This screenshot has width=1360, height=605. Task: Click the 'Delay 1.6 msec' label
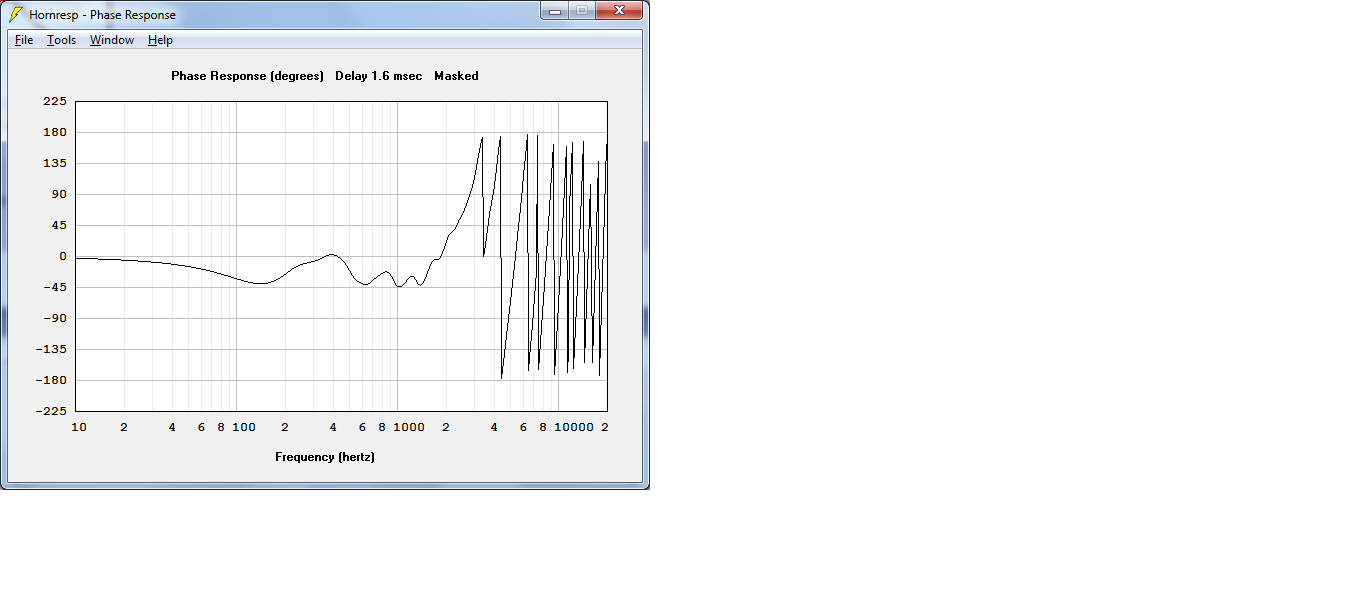[x=379, y=76]
